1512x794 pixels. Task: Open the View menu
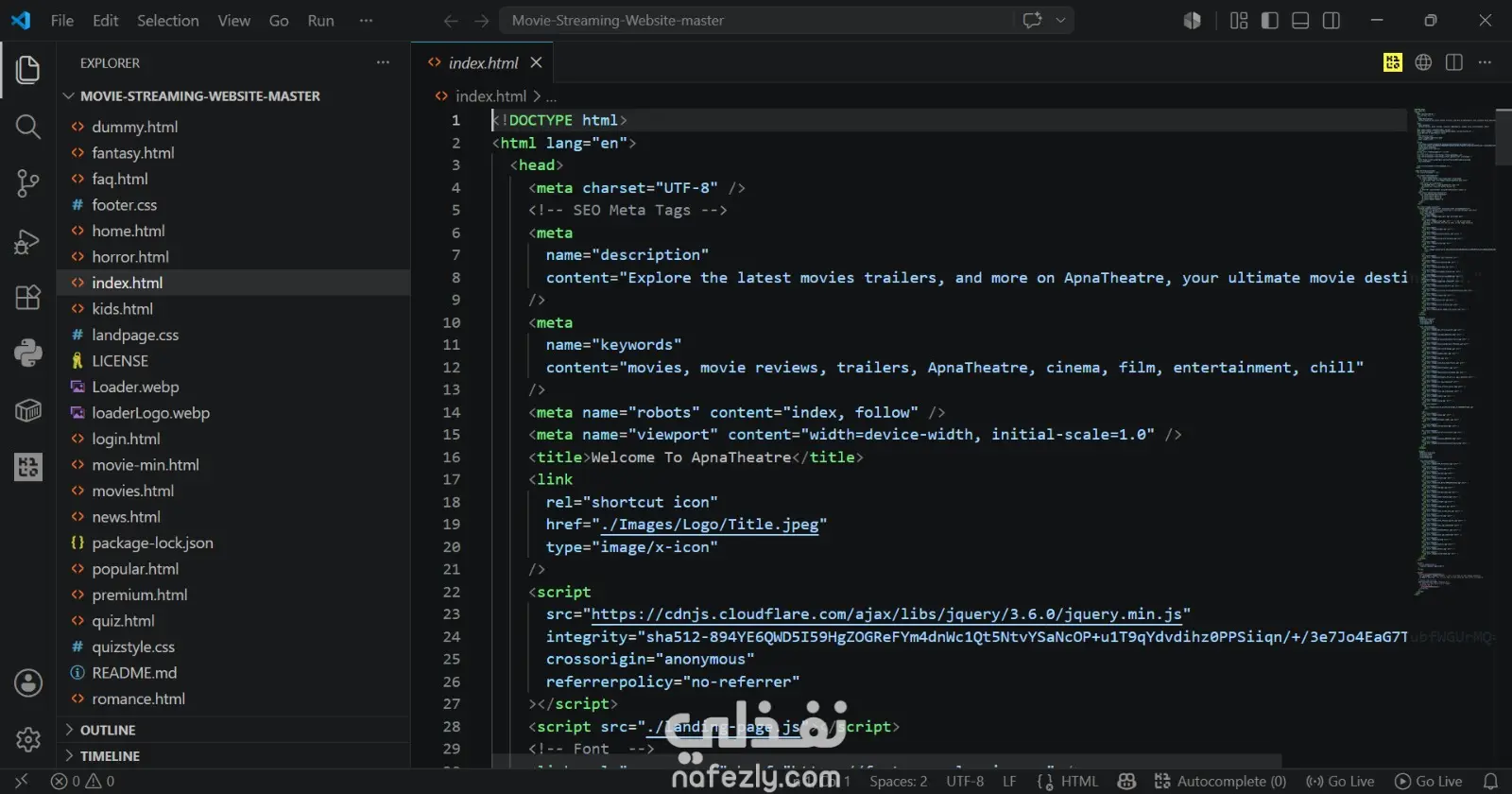[x=234, y=21]
